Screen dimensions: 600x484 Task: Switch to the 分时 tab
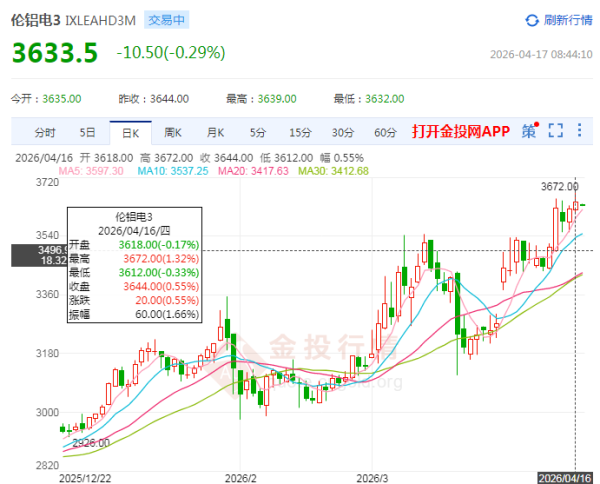point(45,133)
